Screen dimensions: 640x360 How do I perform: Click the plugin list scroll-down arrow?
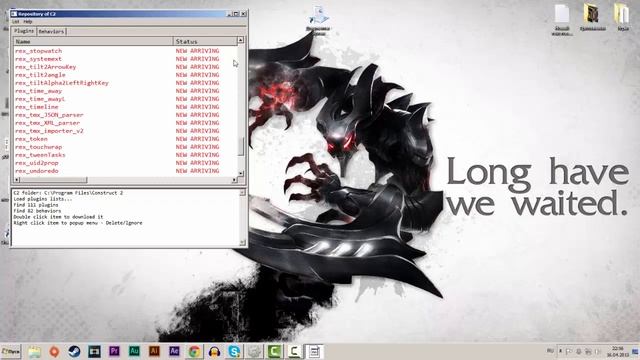click(240, 173)
